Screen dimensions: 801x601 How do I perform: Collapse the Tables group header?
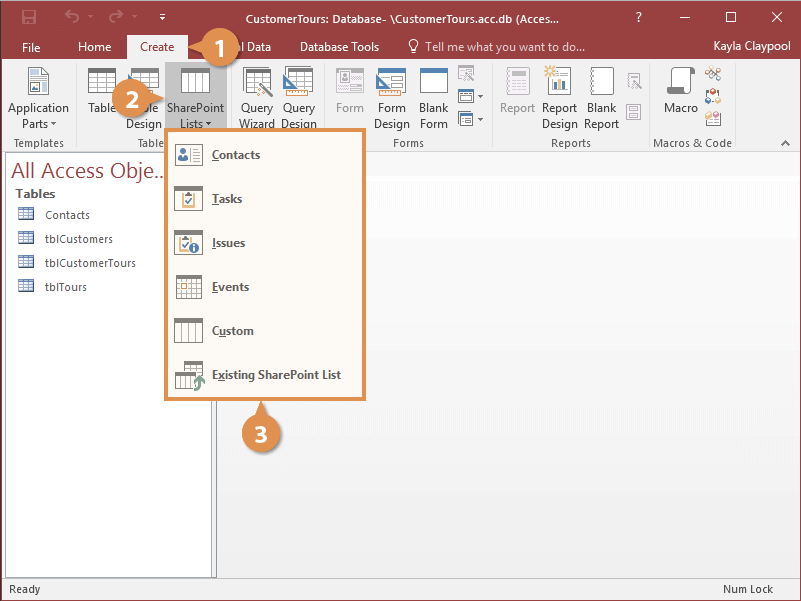(35, 194)
